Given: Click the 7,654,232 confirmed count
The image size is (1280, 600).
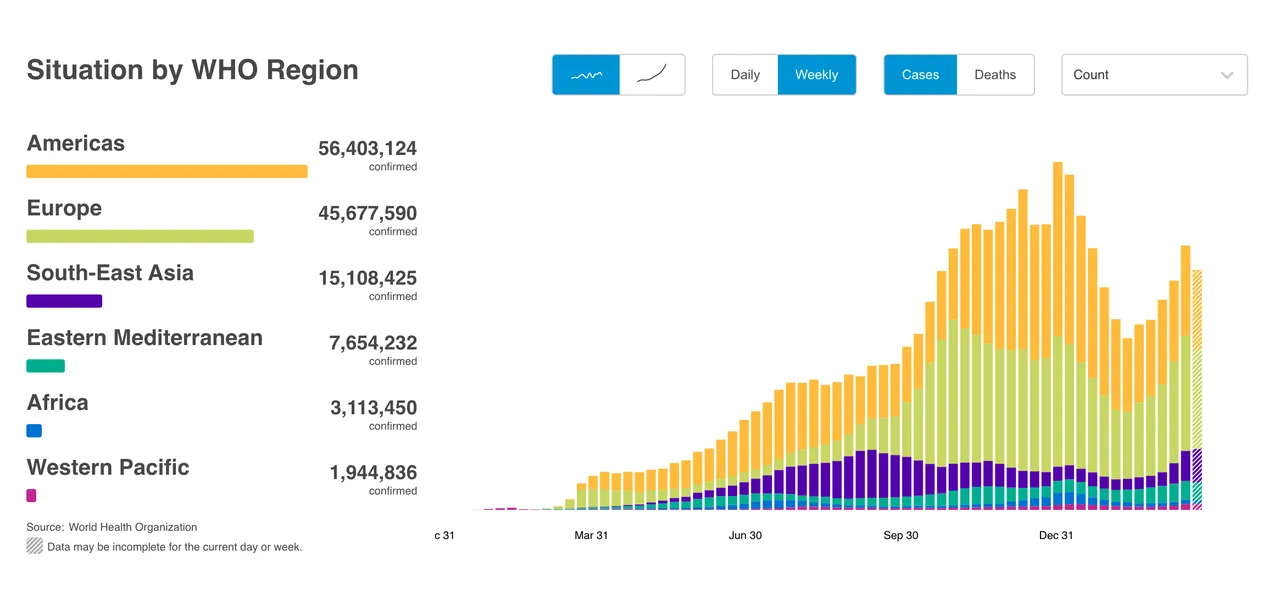Looking at the screenshot, I should [373, 343].
